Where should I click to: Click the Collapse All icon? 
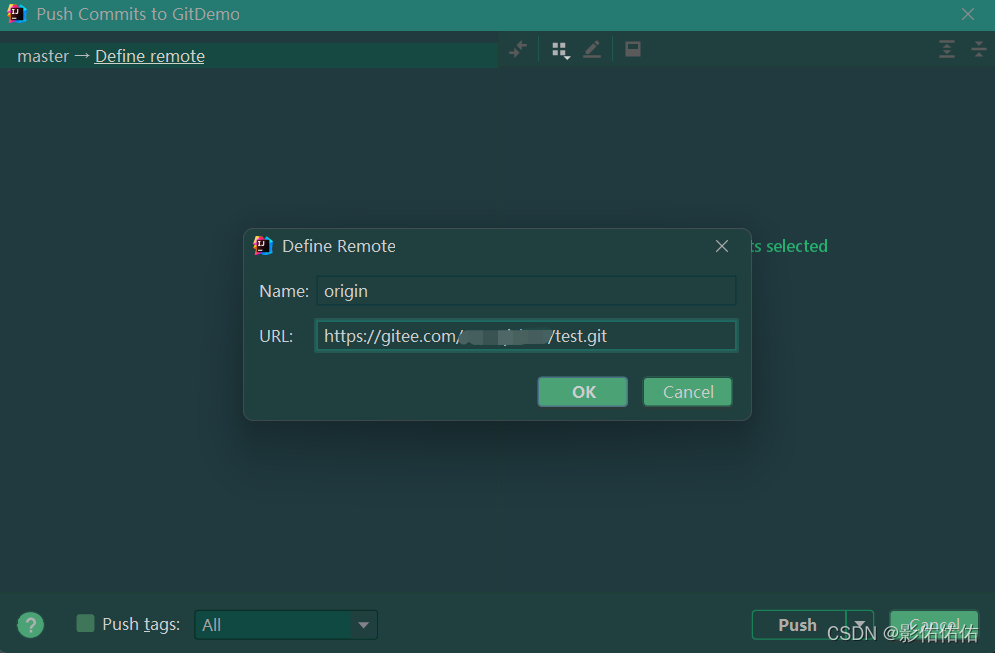click(979, 49)
